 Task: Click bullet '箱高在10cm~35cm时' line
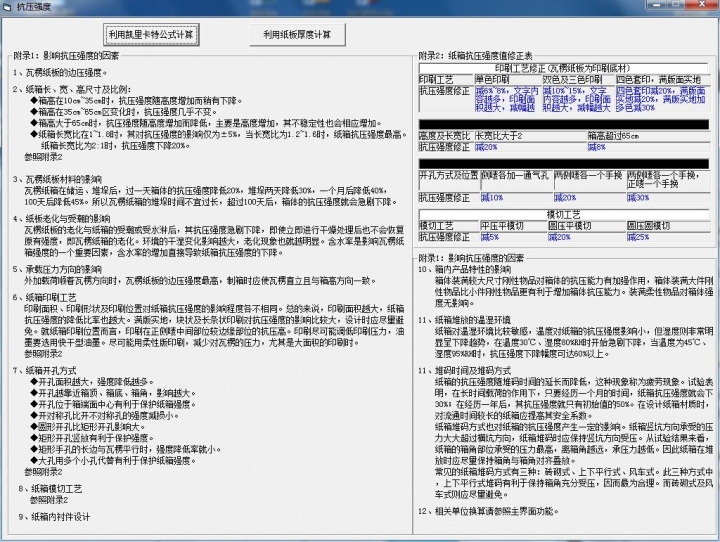coord(136,101)
